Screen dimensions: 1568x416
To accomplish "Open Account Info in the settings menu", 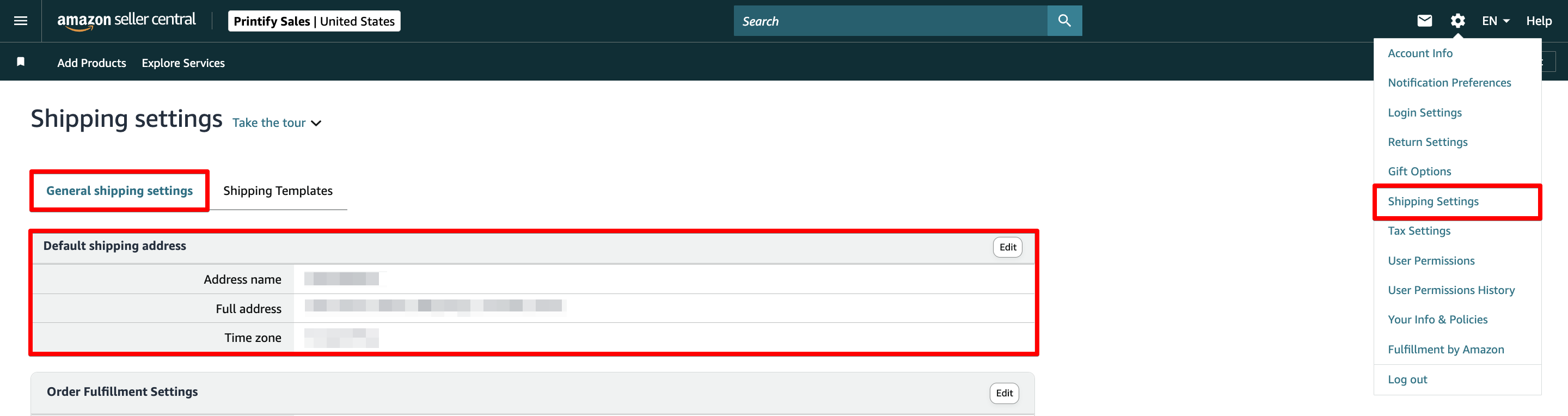I will [x=1420, y=53].
